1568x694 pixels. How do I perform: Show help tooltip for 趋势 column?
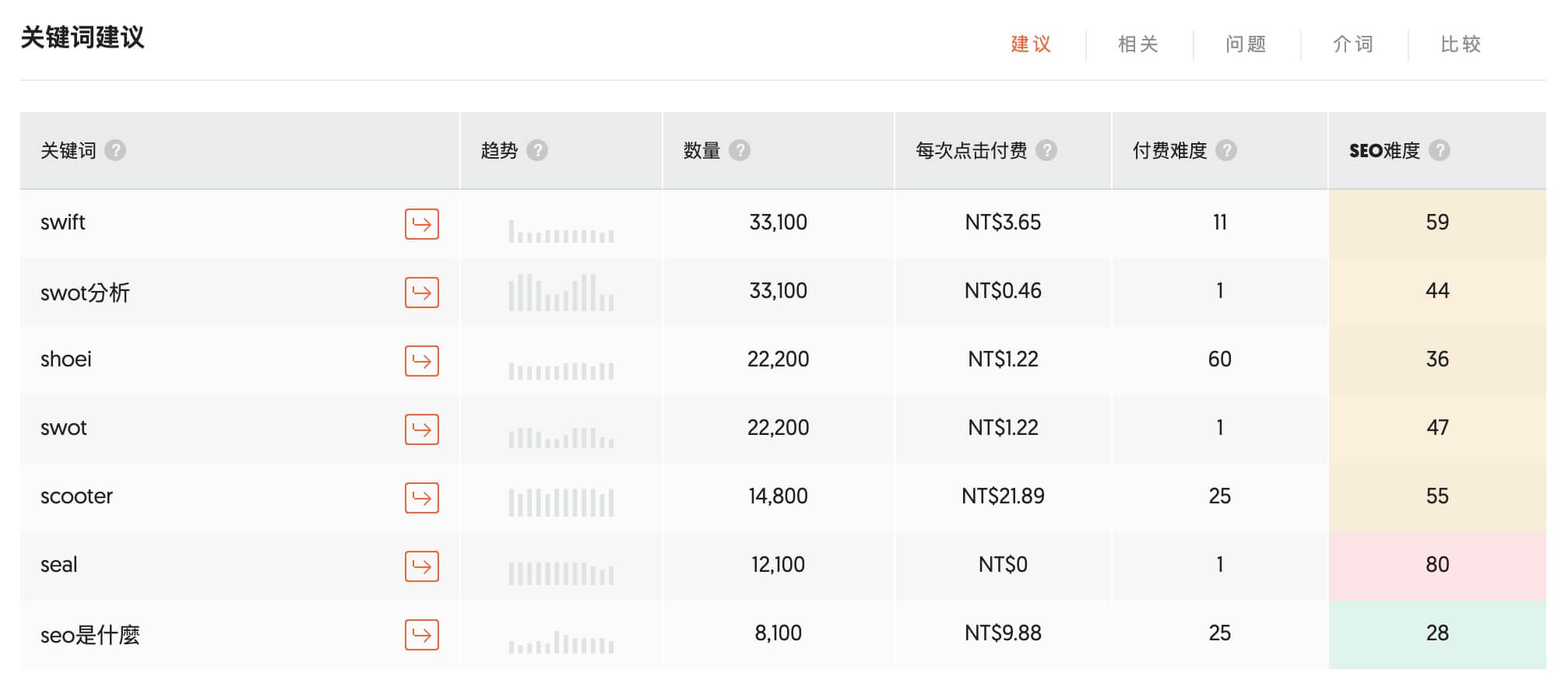tap(537, 150)
